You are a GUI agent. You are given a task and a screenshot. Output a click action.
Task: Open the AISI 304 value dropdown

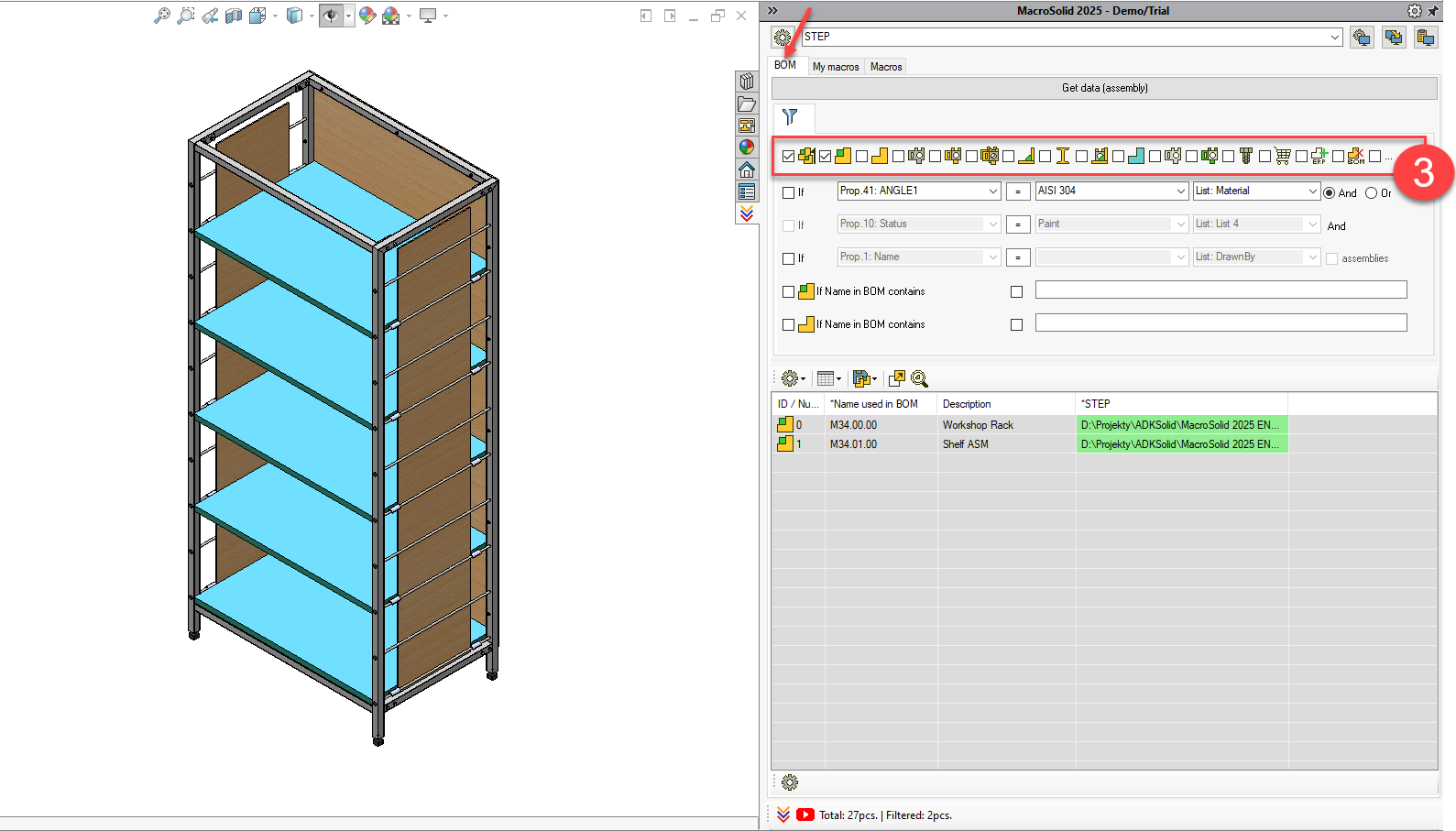pyautogui.click(x=1181, y=191)
